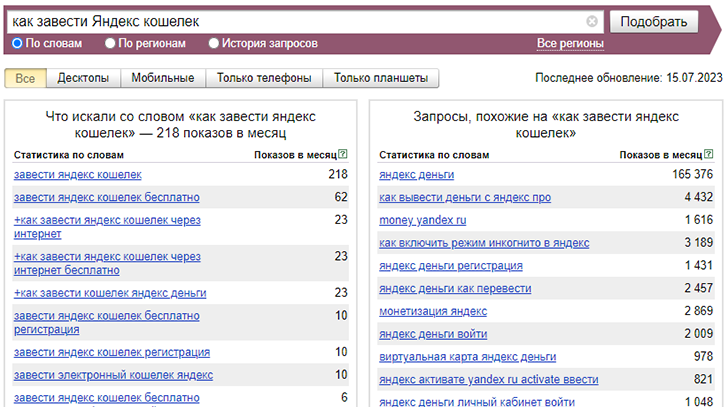Viewport: 728px width, 407px height.
Task: Click the 62 impressions value
Action: (341, 197)
